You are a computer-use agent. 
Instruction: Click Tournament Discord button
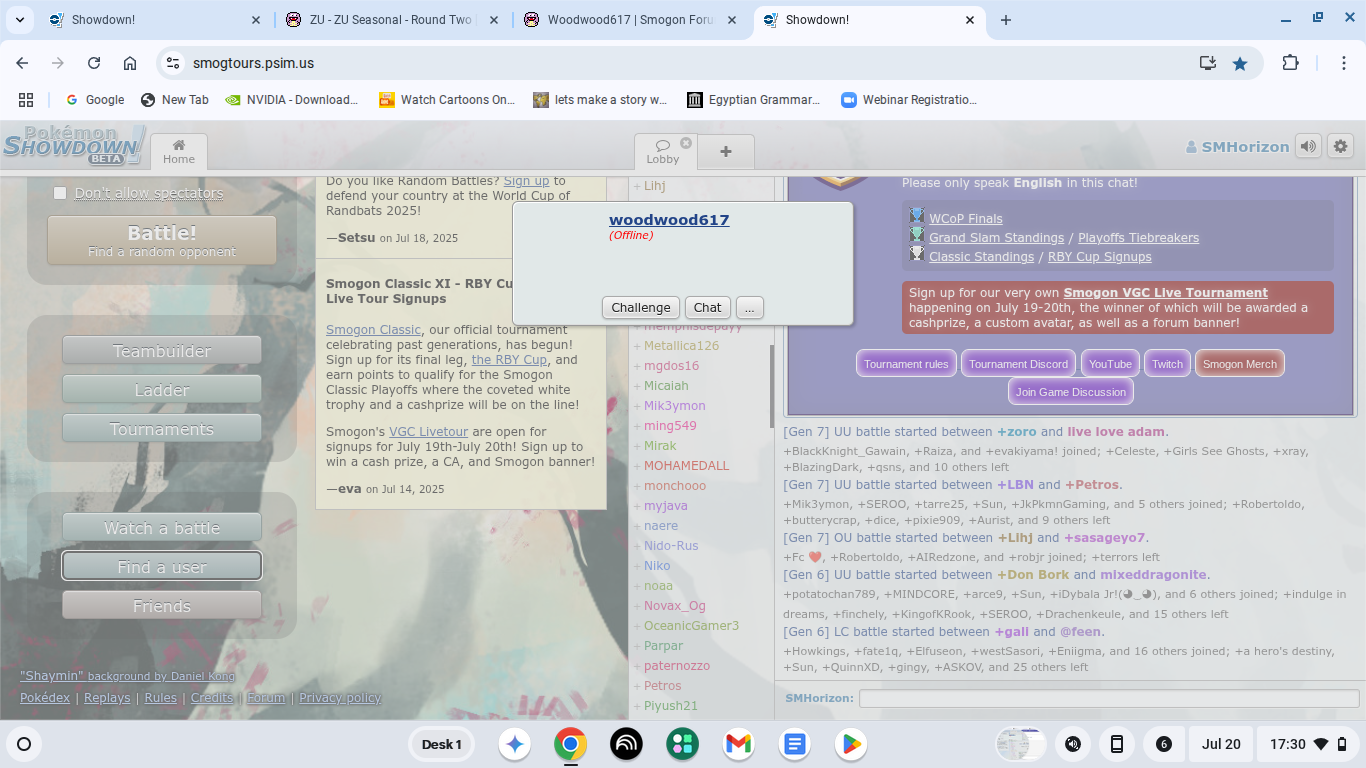pos(1018,364)
